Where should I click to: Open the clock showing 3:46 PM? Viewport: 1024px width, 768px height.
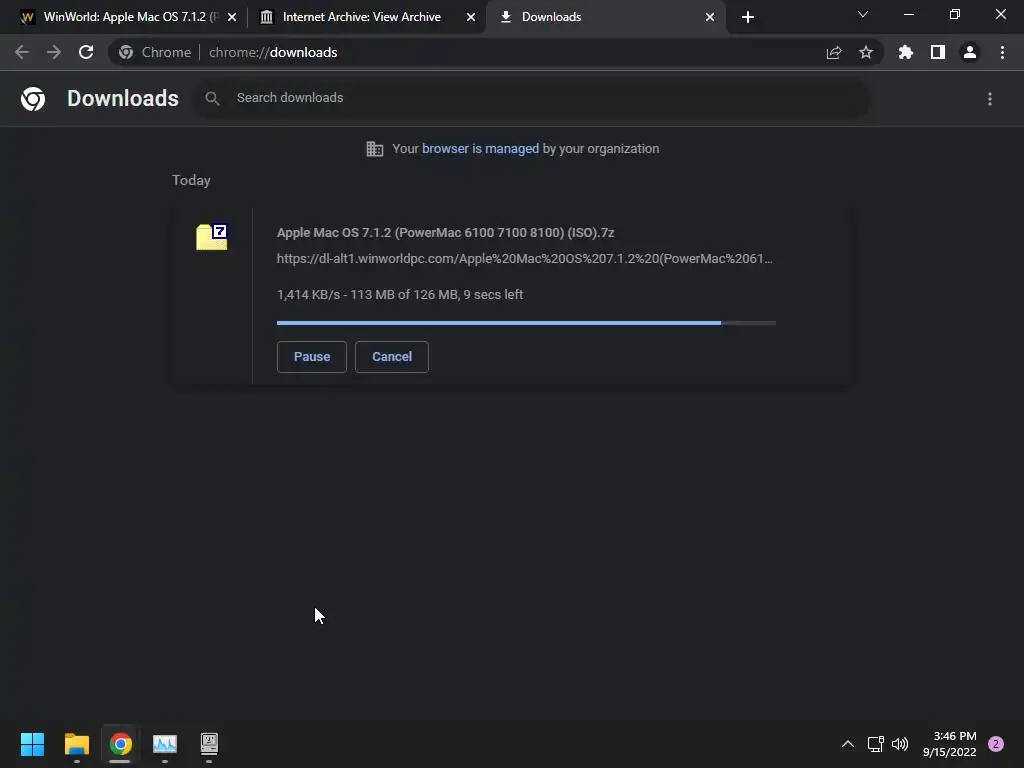pos(950,744)
